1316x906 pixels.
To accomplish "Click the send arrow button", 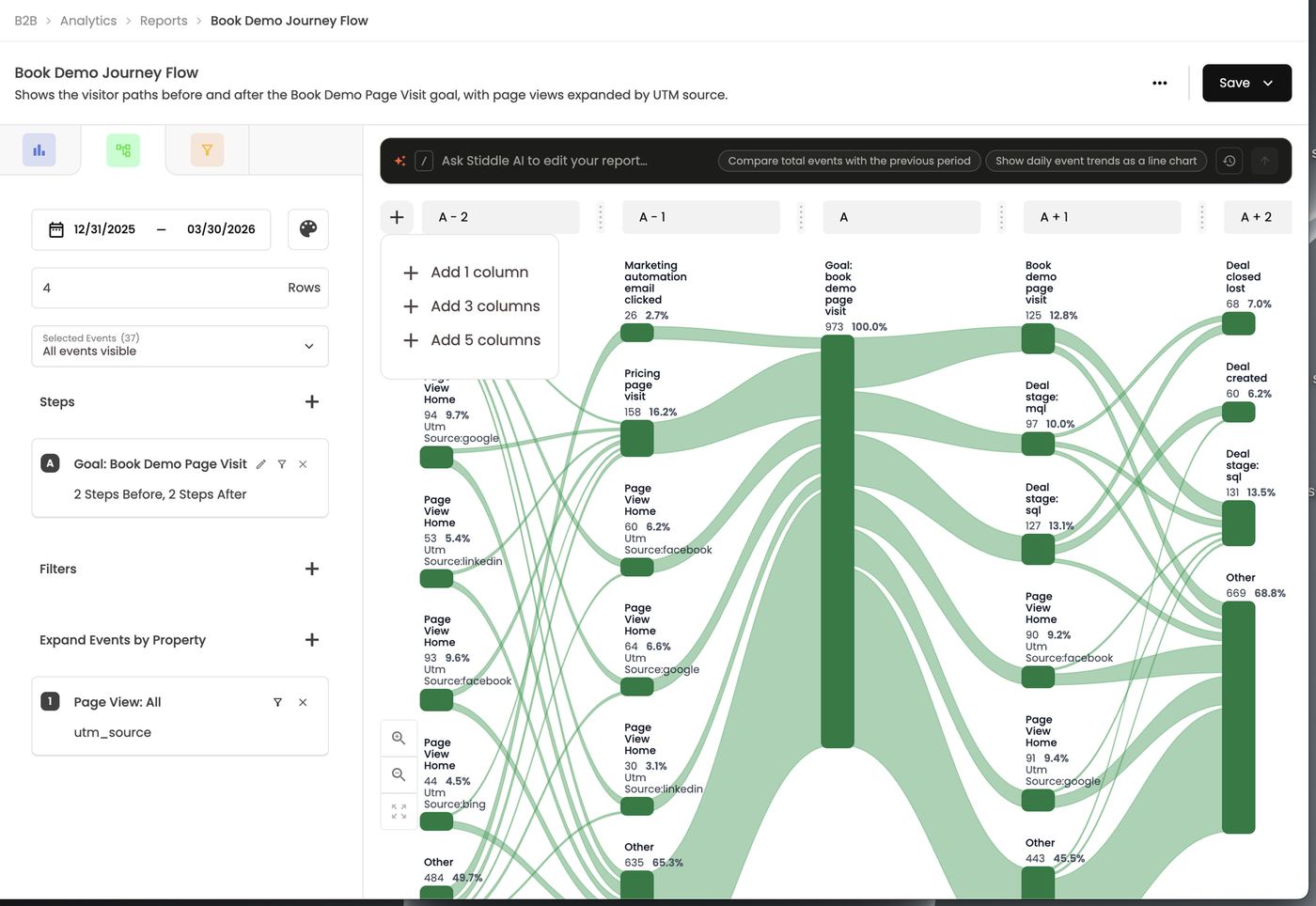I will [x=1264, y=161].
